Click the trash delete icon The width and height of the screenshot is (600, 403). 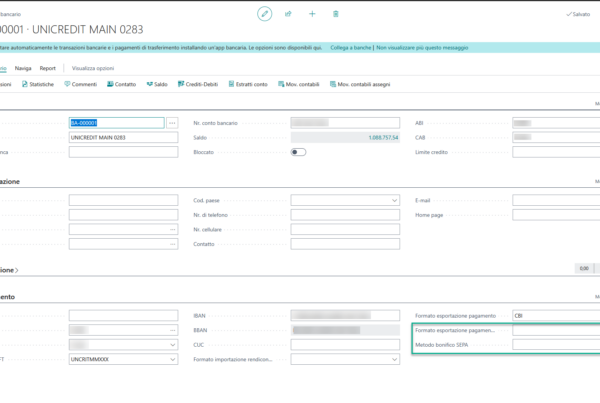[x=336, y=14]
